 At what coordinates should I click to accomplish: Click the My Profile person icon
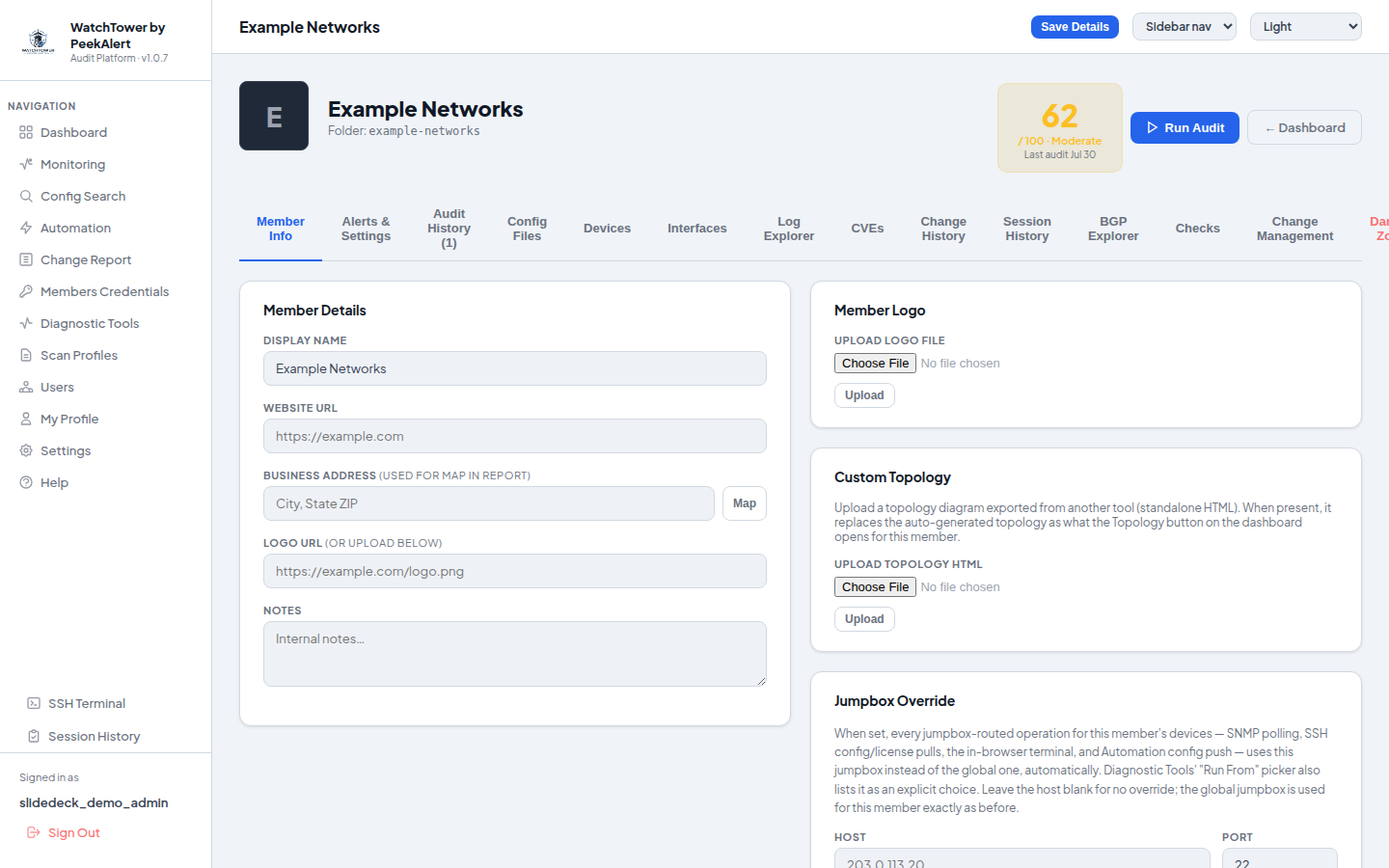[x=26, y=419]
